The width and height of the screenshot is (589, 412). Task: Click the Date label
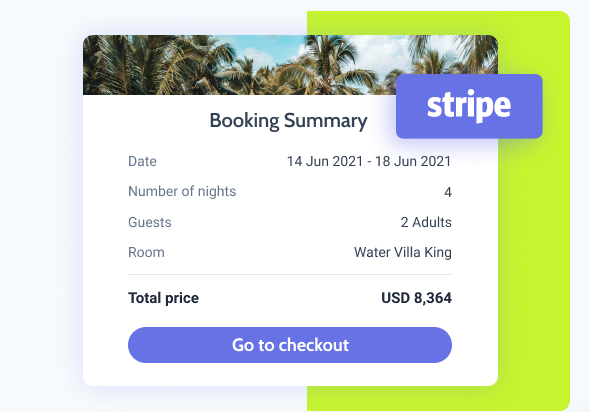coord(142,161)
